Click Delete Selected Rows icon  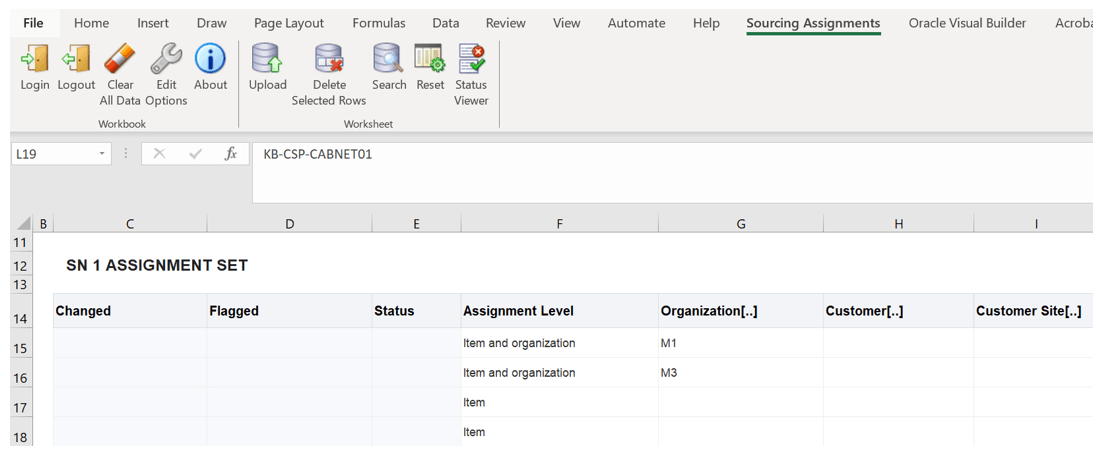[329, 58]
